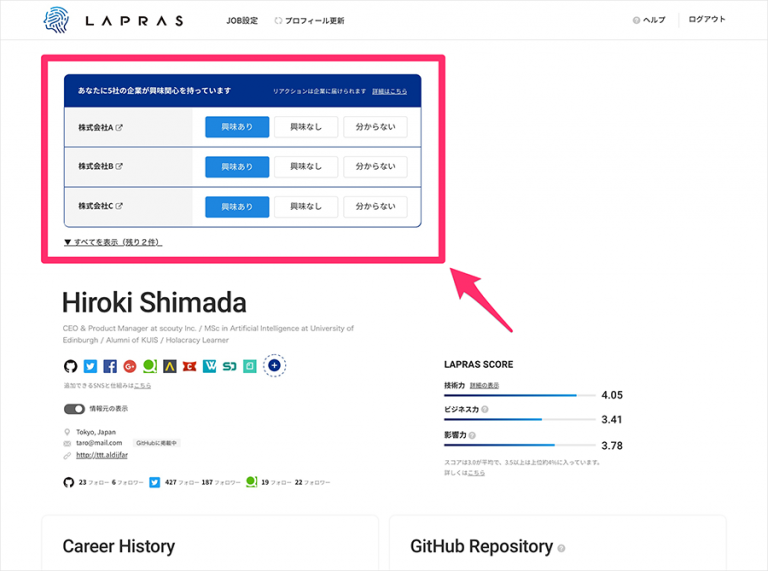Open ヘルプ in the header
This screenshot has width=768, height=571.
pos(648,20)
